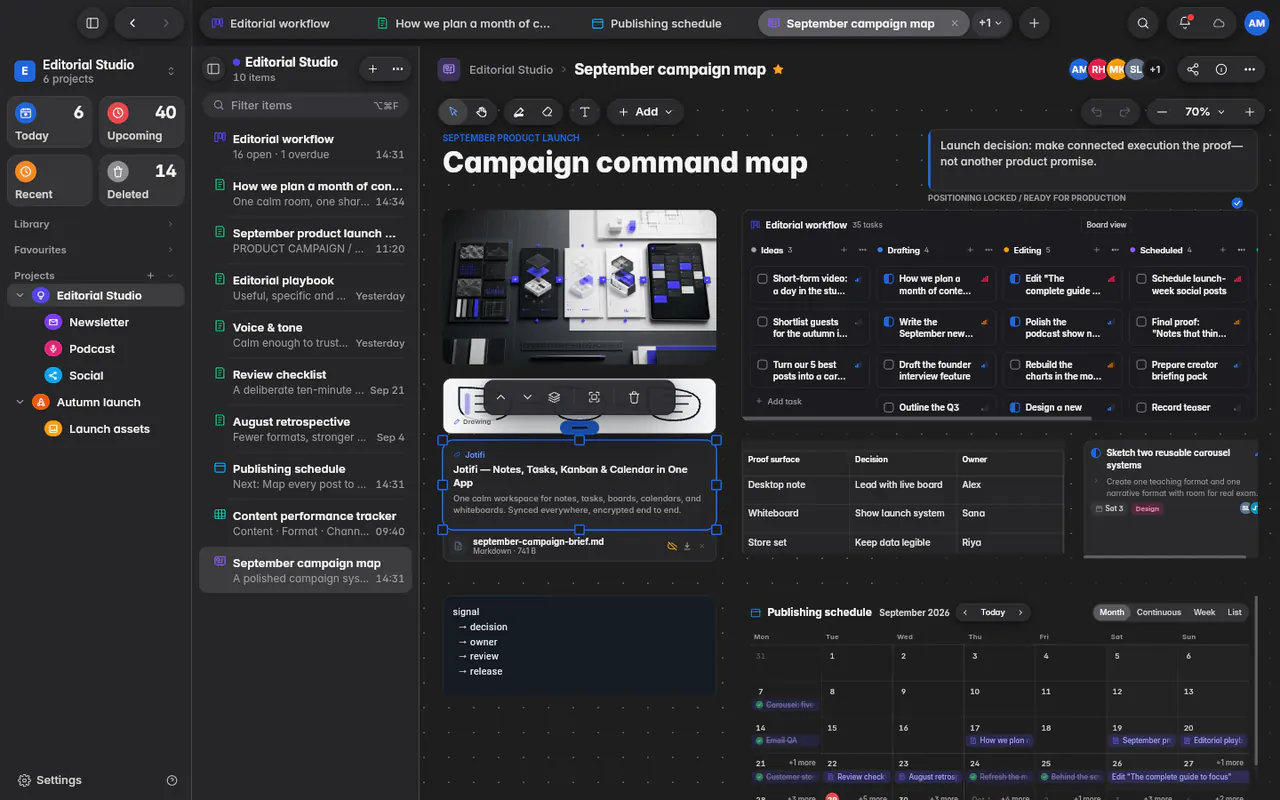Click the pointer select tool

point(453,112)
